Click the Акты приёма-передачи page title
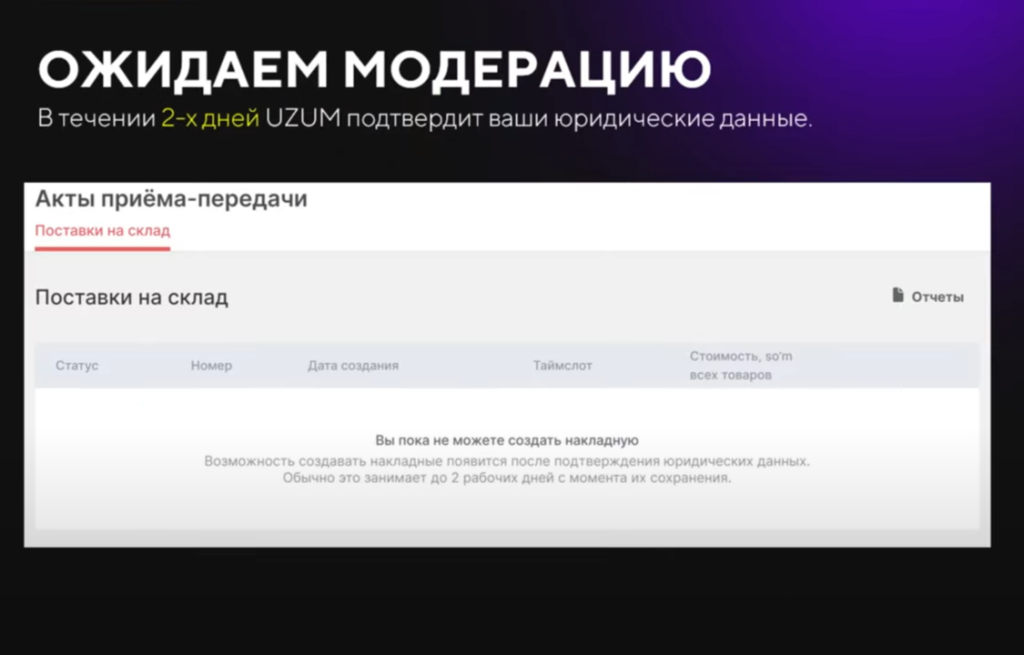Image resolution: width=1024 pixels, height=655 pixels. coord(171,199)
